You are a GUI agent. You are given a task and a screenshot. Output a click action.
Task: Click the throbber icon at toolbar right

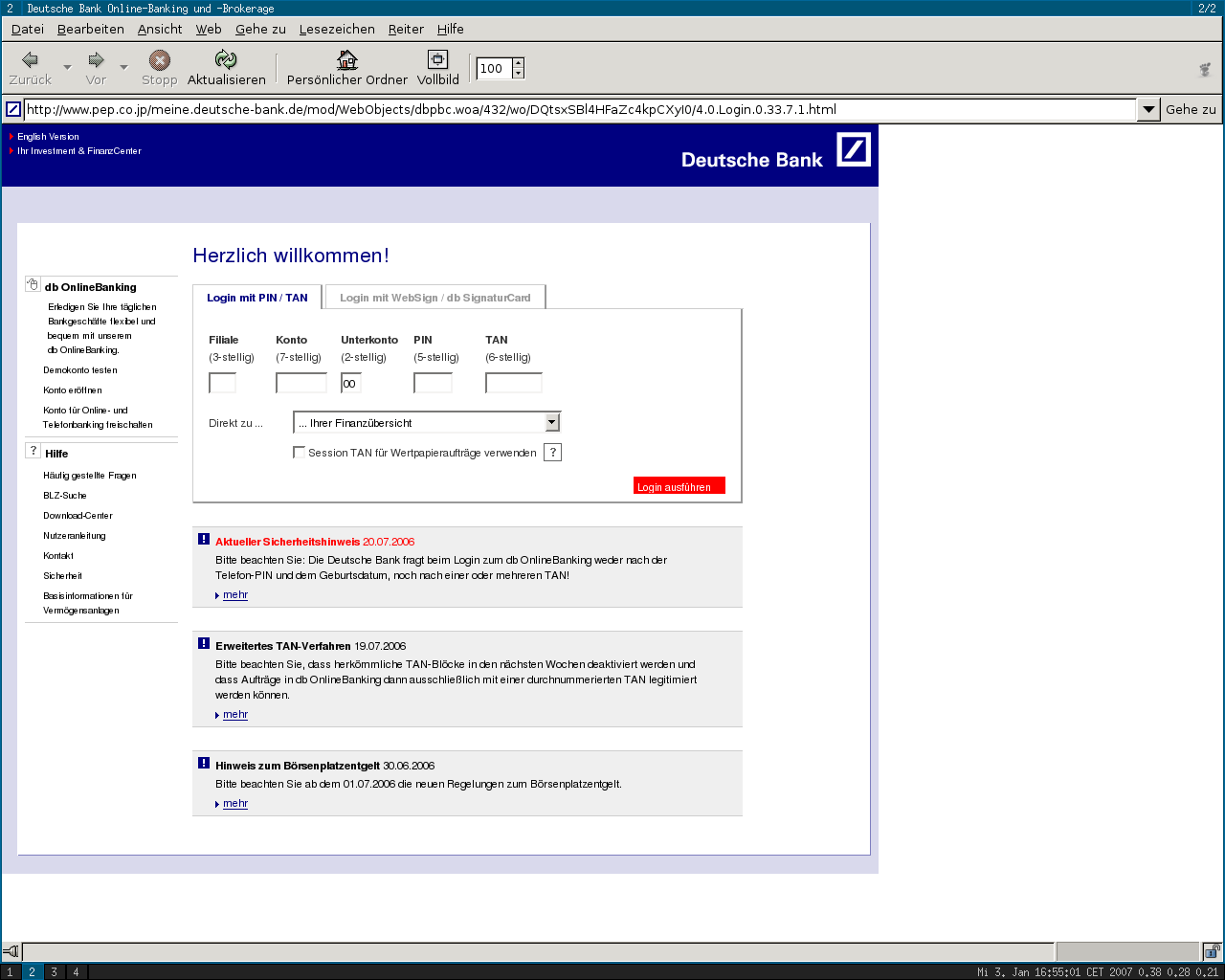(1206, 69)
